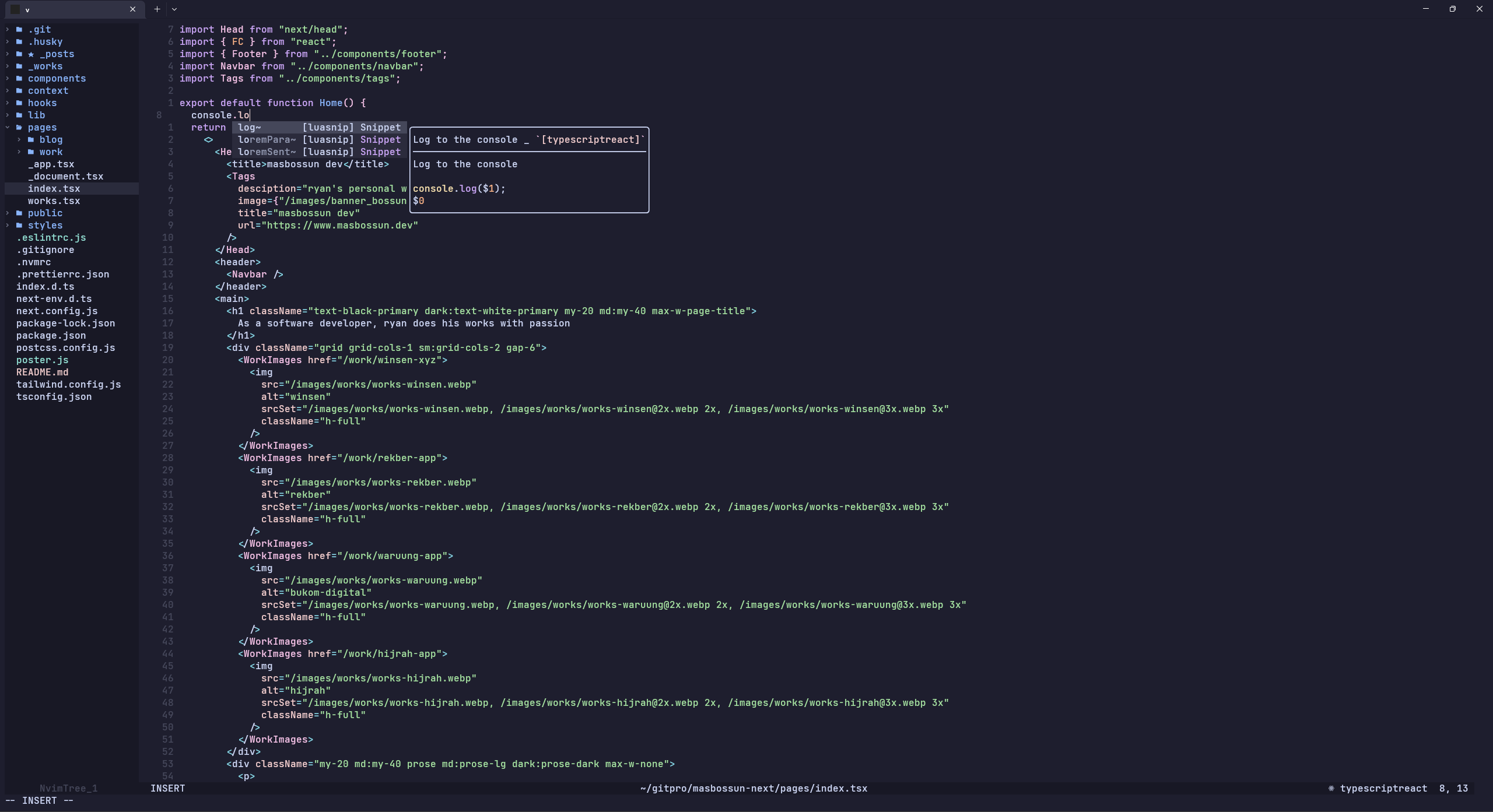Click line with masbossun dev title tag

click(307, 164)
